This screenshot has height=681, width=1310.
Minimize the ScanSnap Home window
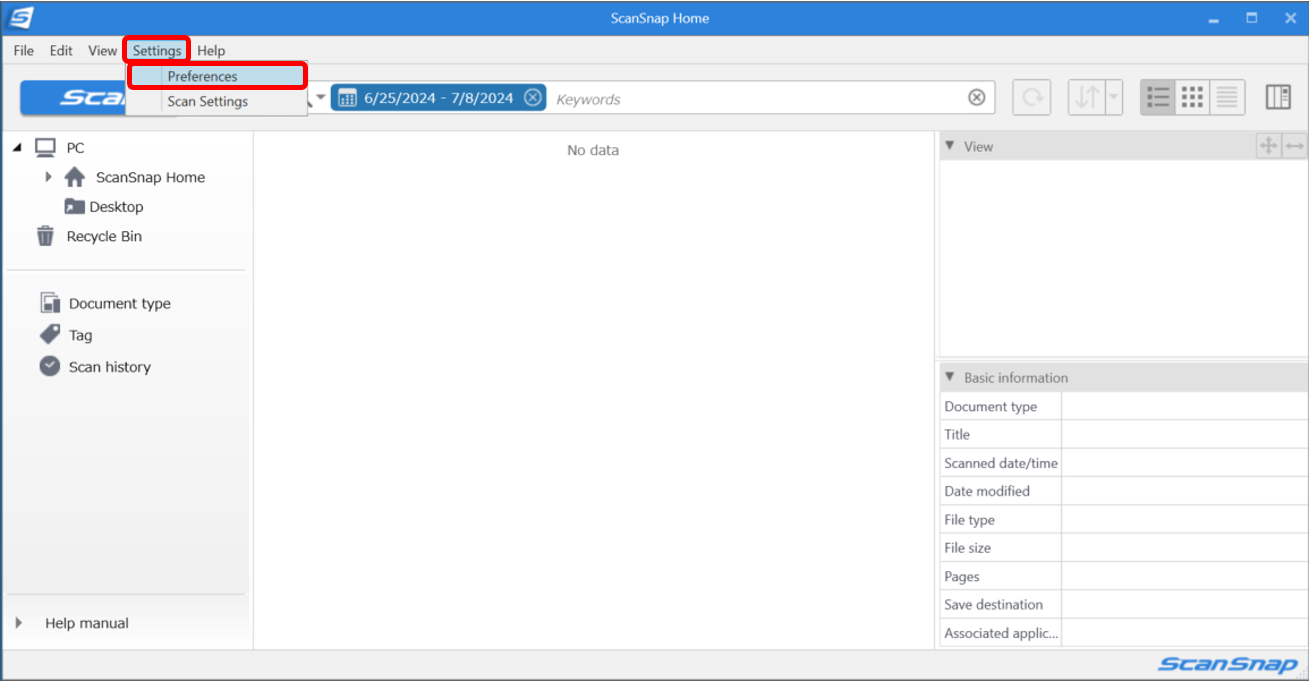pyautogui.click(x=1214, y=18)
